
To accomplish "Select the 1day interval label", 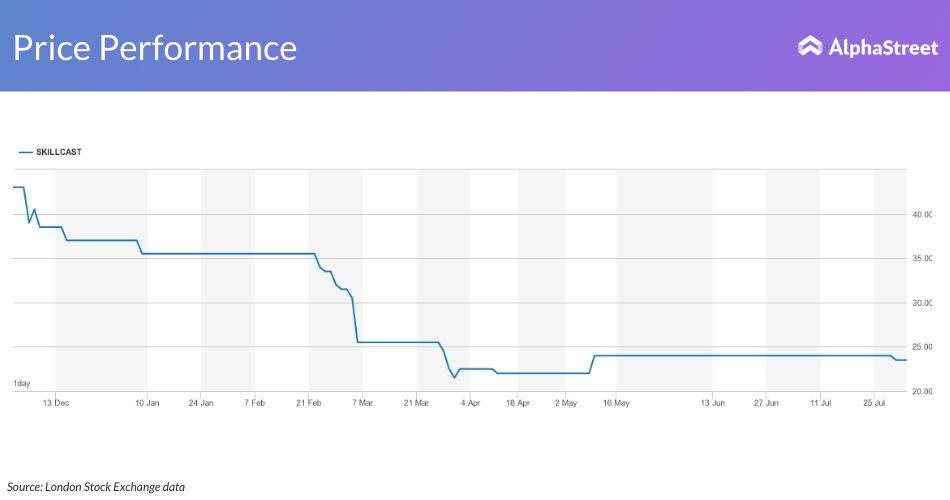I will tap(21, 384).
